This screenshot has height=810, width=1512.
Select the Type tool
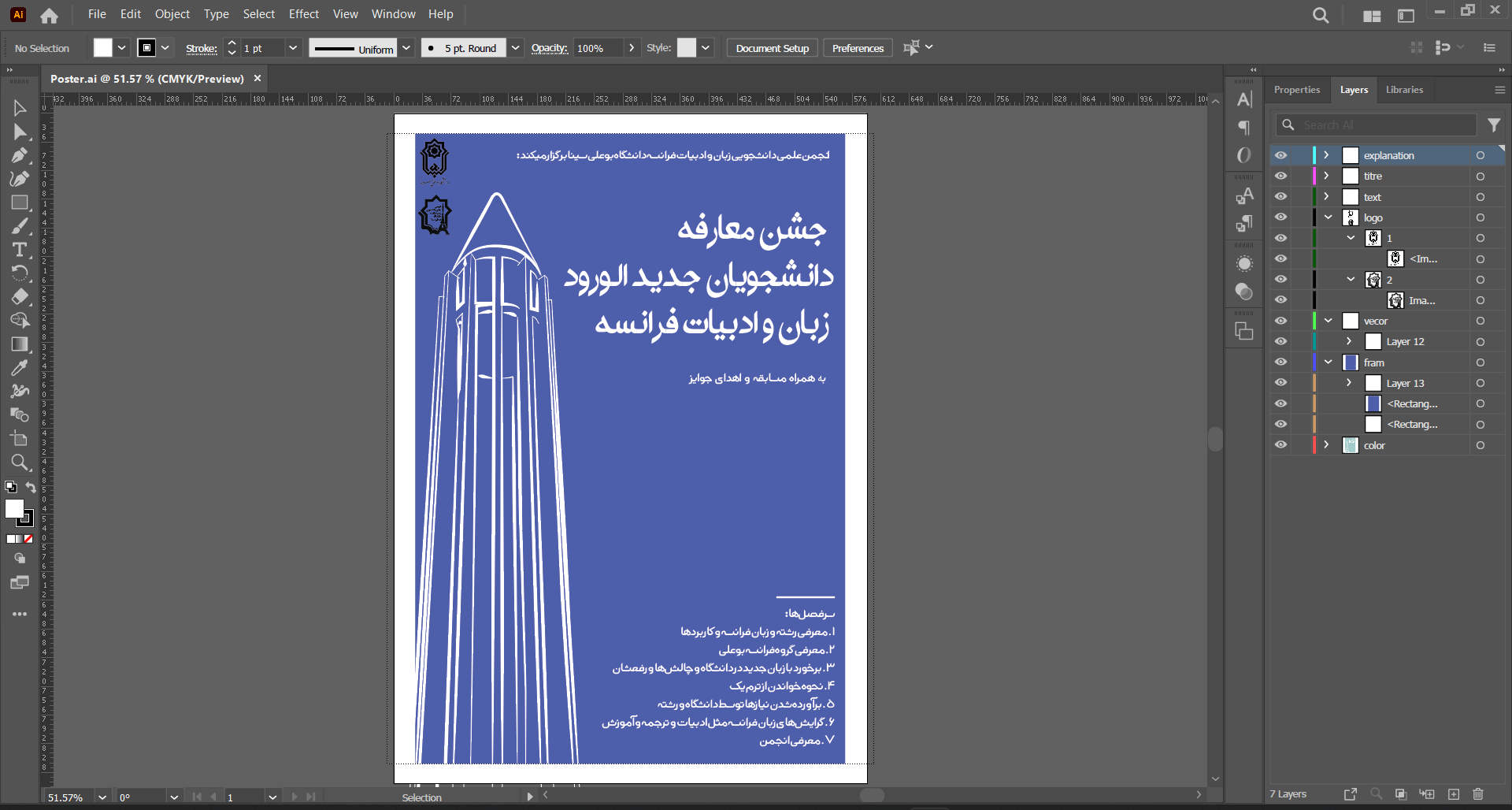(20, 250)
